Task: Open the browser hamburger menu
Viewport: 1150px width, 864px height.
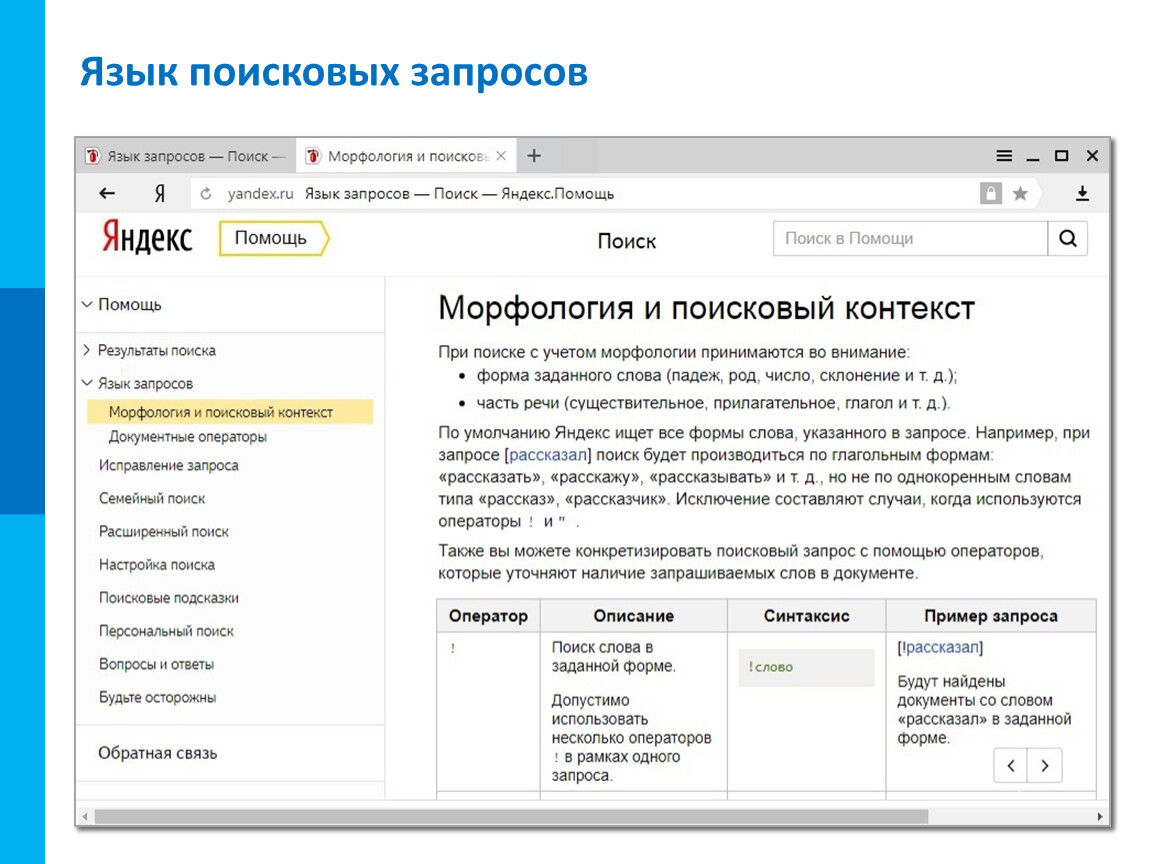Action: pyautogui.click(x=1004, y=155)
